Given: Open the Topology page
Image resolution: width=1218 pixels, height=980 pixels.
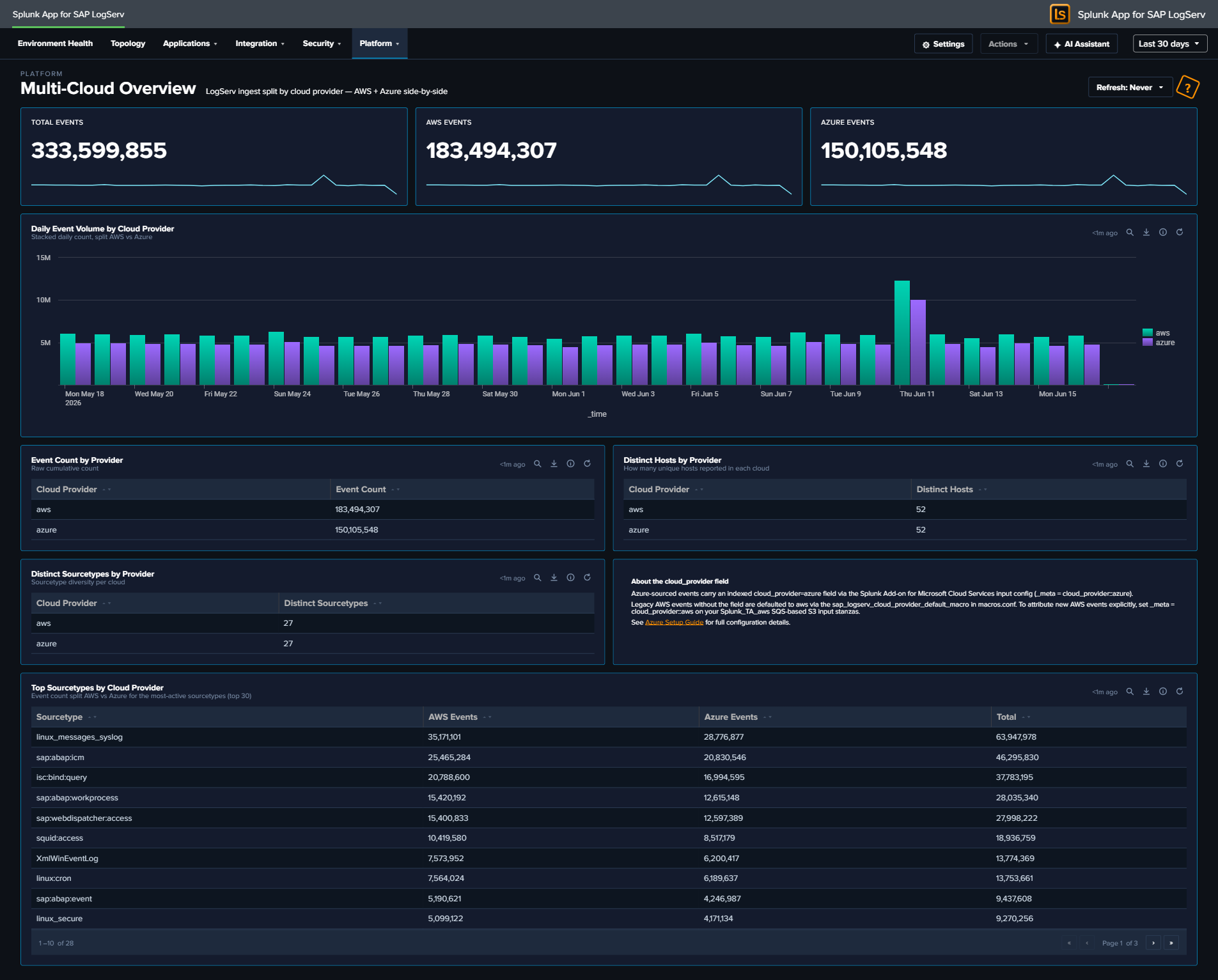Looking at the screenshot, I should click(x=128, y=43).
